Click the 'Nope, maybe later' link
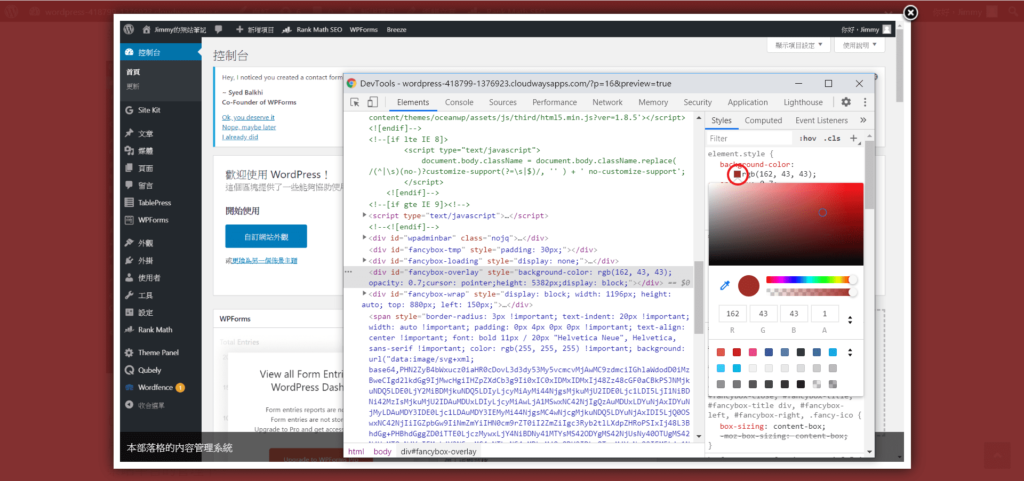The height and width of the screenshot is (481, 1024). [x=249, y=127]
